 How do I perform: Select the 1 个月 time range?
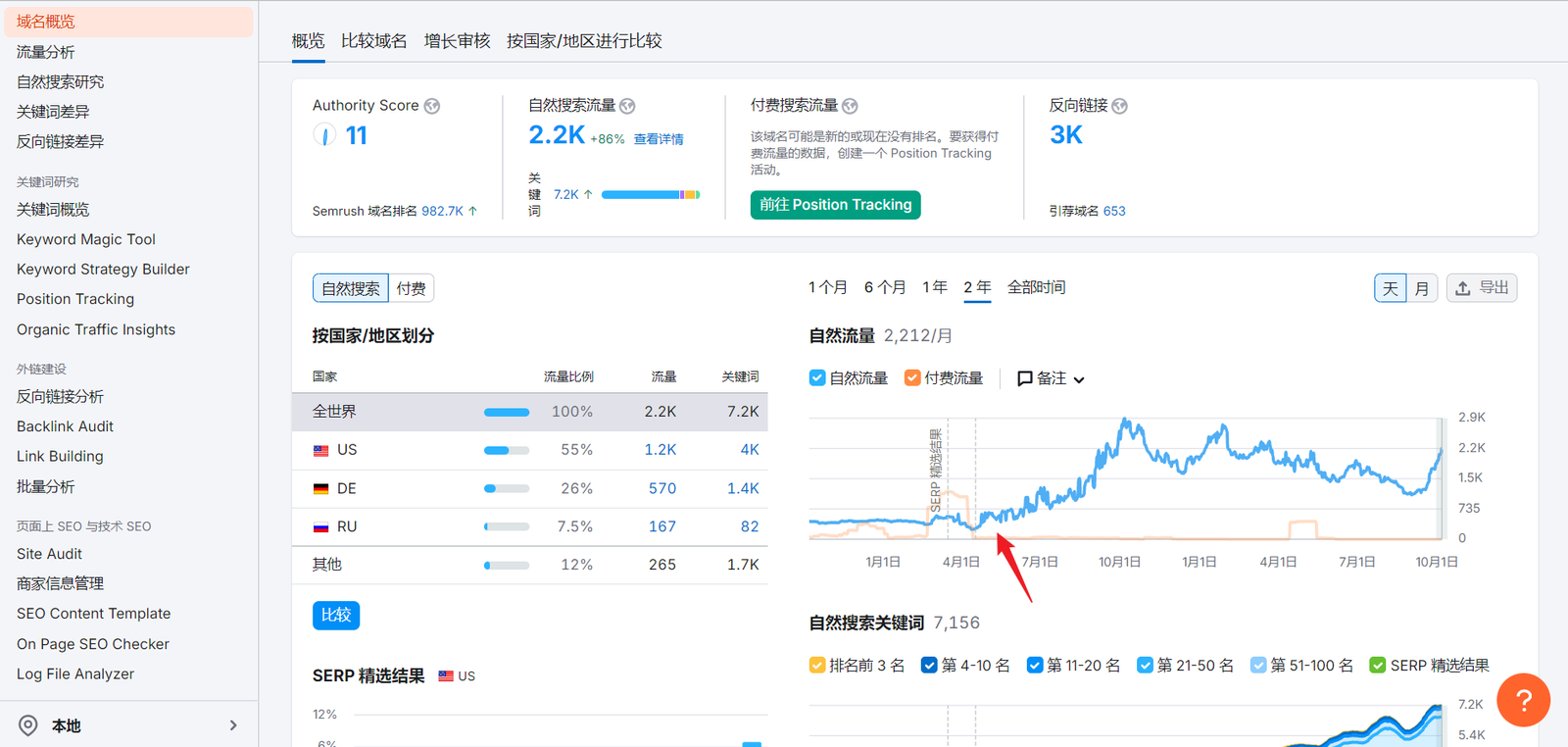[x=828, y=287]
